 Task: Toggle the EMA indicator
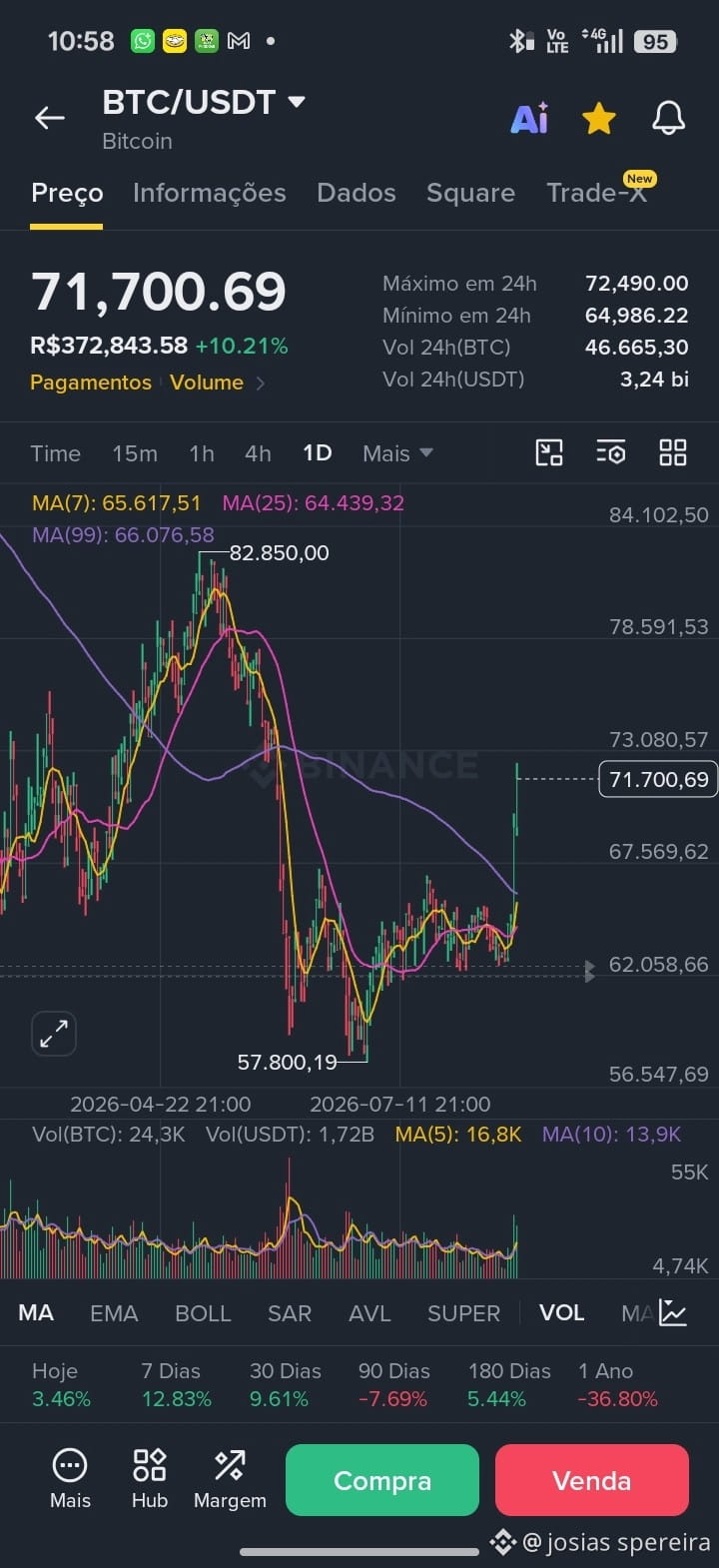[x=114, y=1313]
